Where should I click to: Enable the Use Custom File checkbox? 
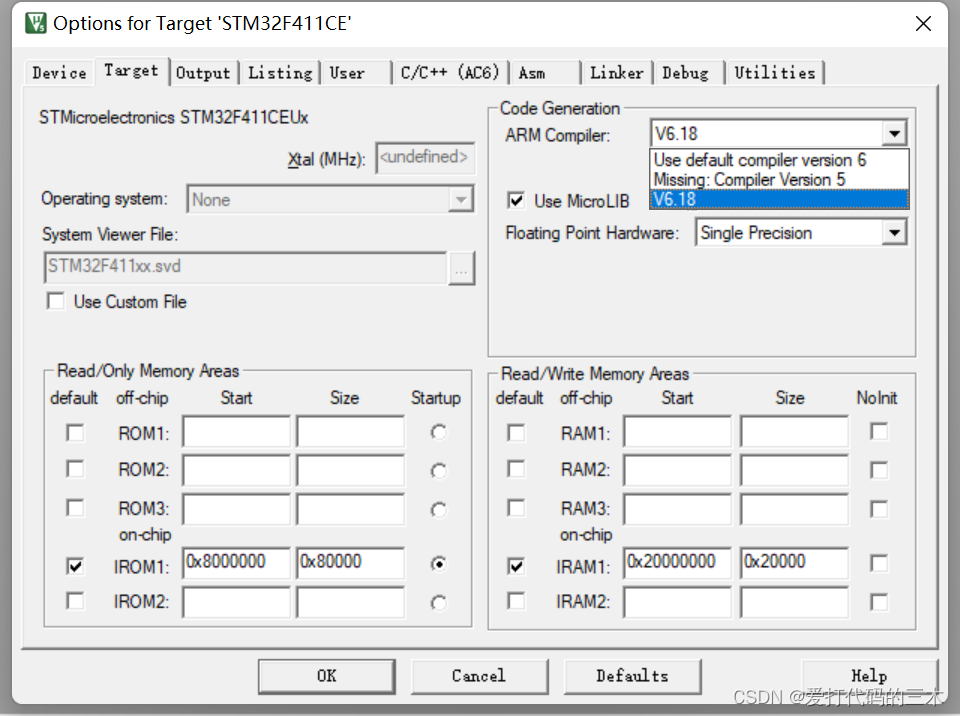pos(56,301)
